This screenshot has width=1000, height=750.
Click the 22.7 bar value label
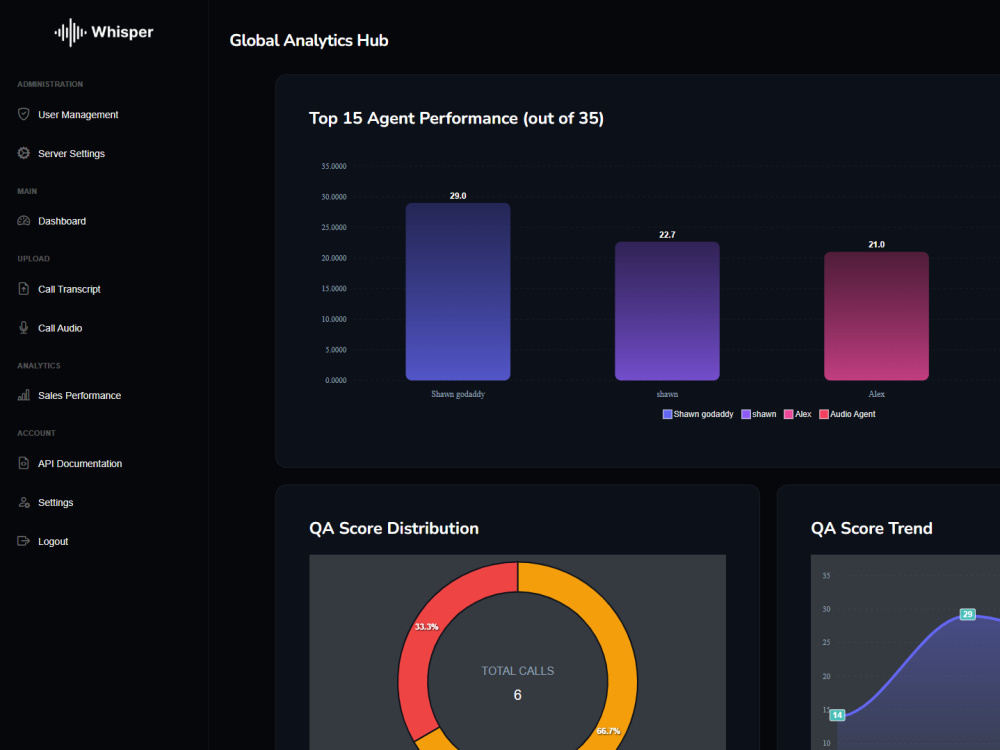coord(667,235)
